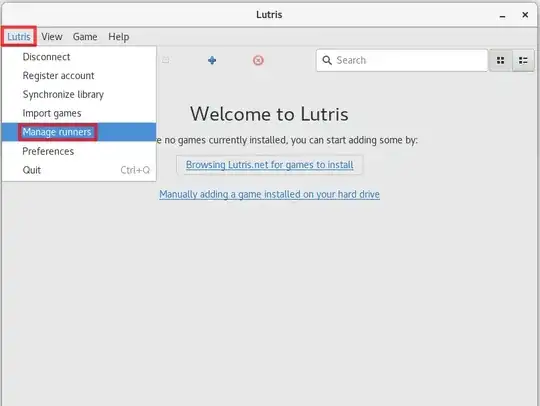540x406 pixels.
Task: Open the Help menu
Action: (x=119, y=37)
